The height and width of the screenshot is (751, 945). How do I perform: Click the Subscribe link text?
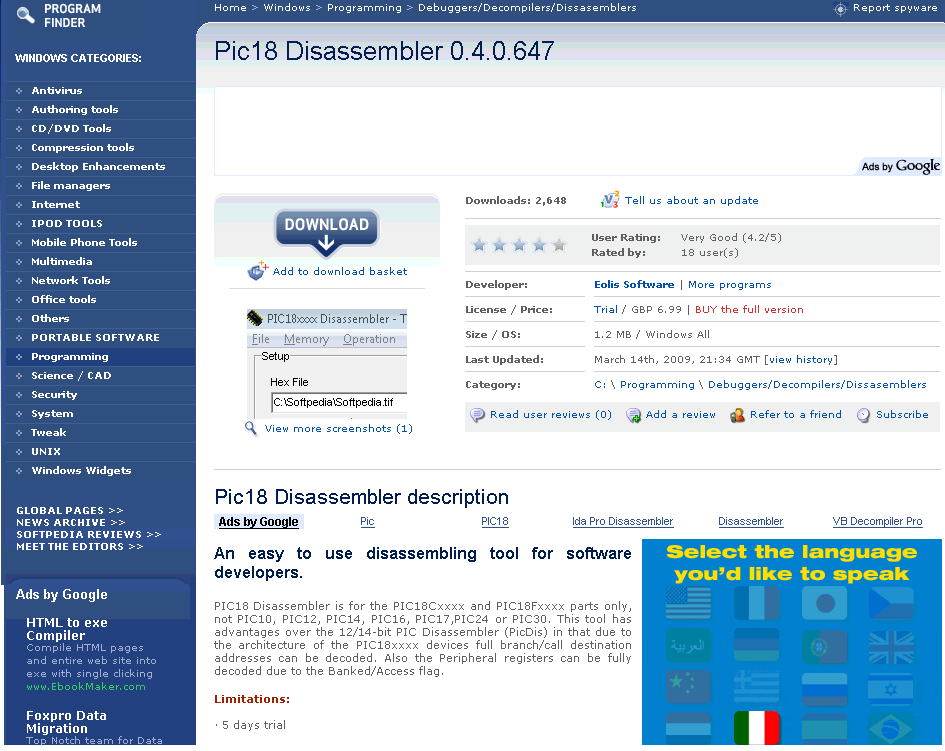pos(902,415)
